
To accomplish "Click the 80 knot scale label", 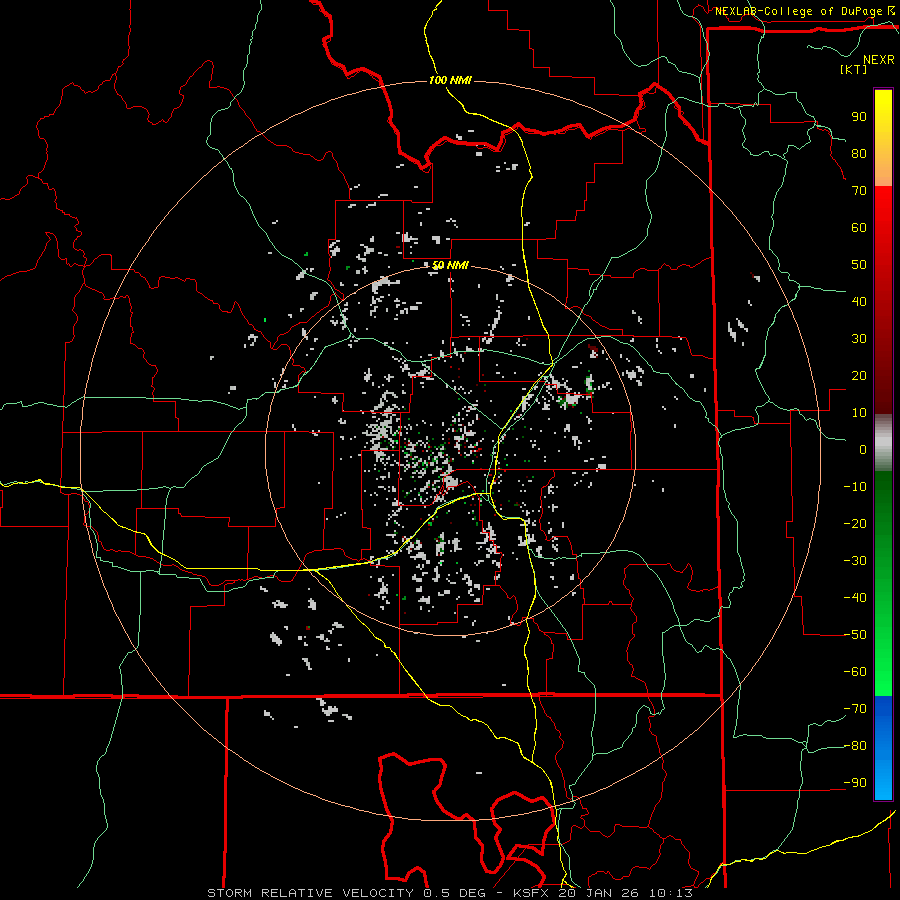I will [x=859, y=154].
